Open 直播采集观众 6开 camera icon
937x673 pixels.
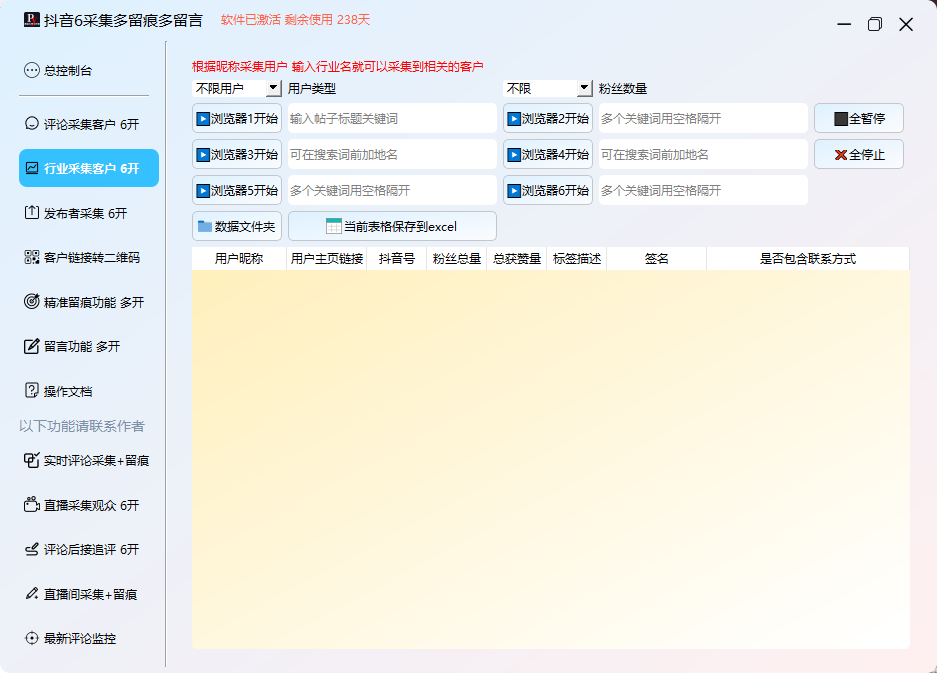[32, 506]
